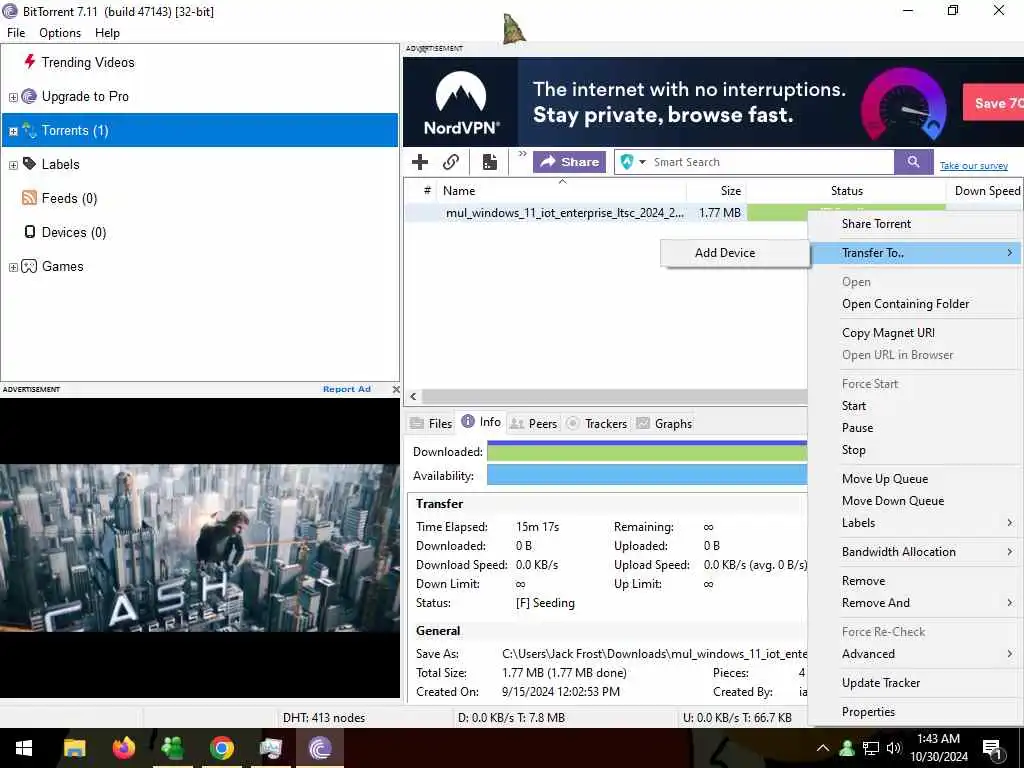This screenshot has height=768, width=1024.
Task: Expand the Remove And submenu
Action: (x=914, y=603)
